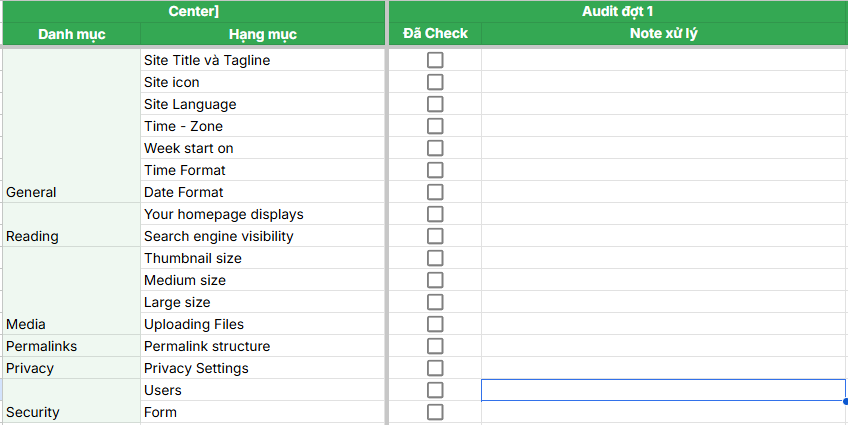Select the Media category cell

point(71,291)
